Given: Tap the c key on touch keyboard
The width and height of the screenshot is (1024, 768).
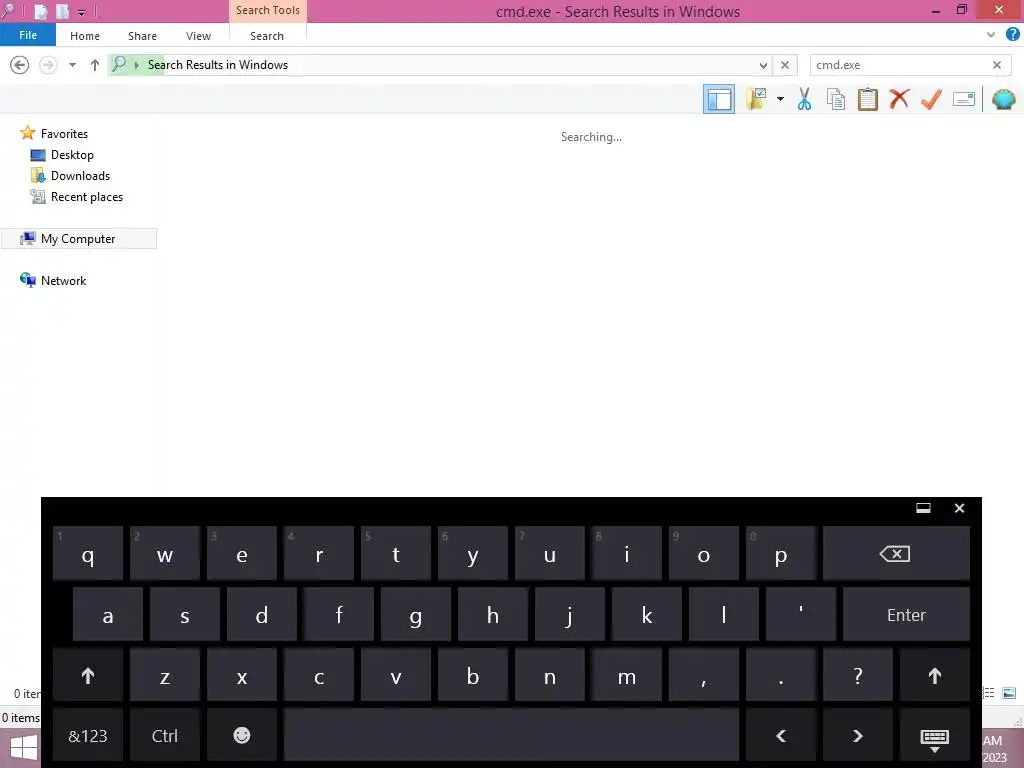Looking at the screenshot, I should pos(319,675).
